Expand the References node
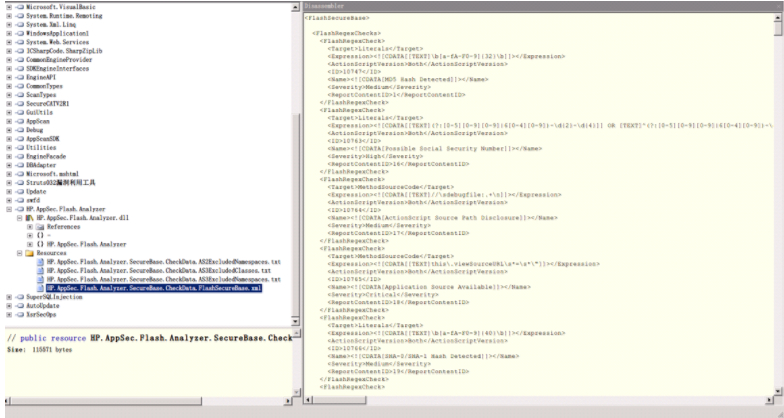This screenshot has width=784, height=418. tap(30, 226)
